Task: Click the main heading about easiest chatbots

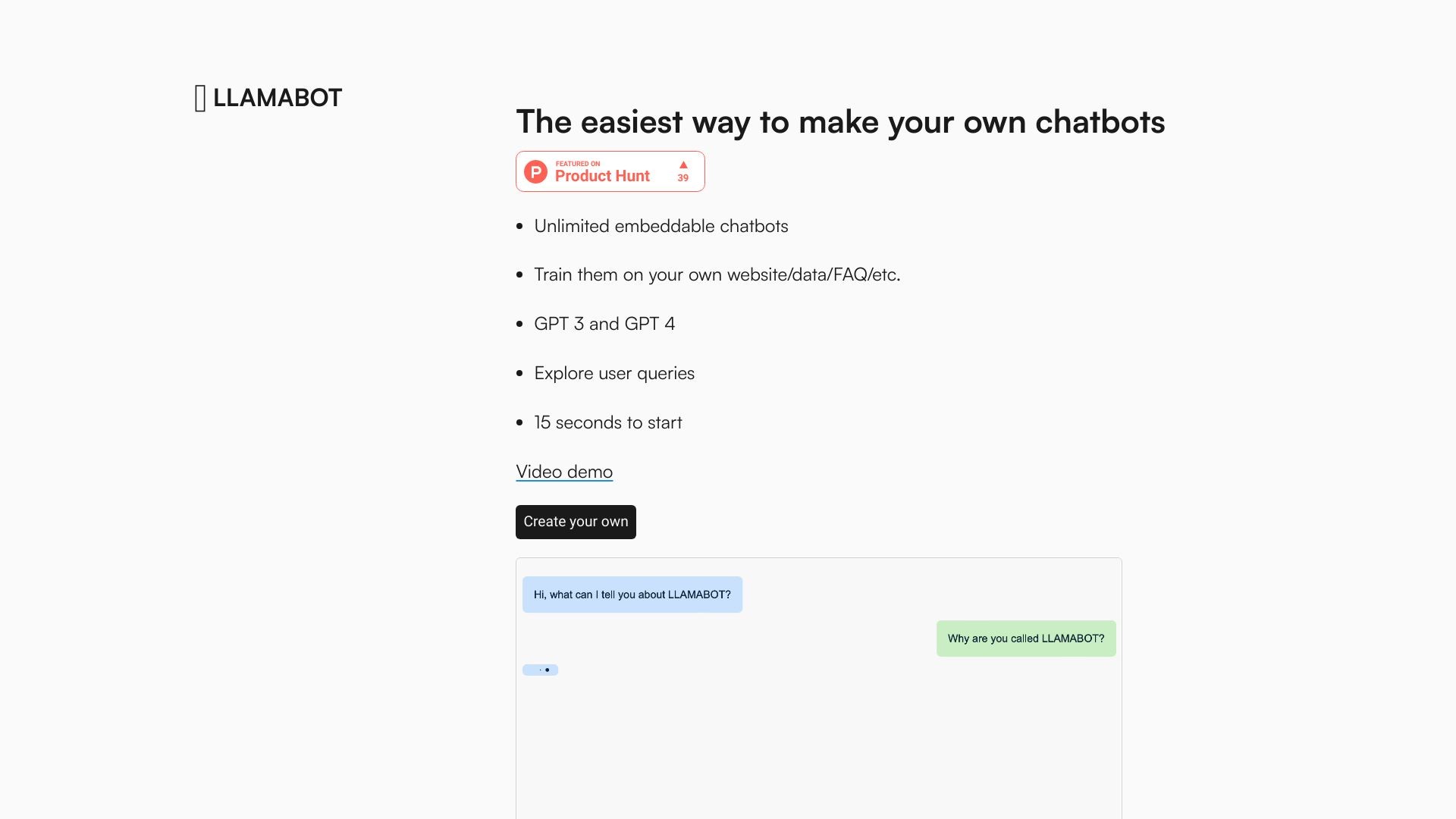Action: (x=840, y=122)
